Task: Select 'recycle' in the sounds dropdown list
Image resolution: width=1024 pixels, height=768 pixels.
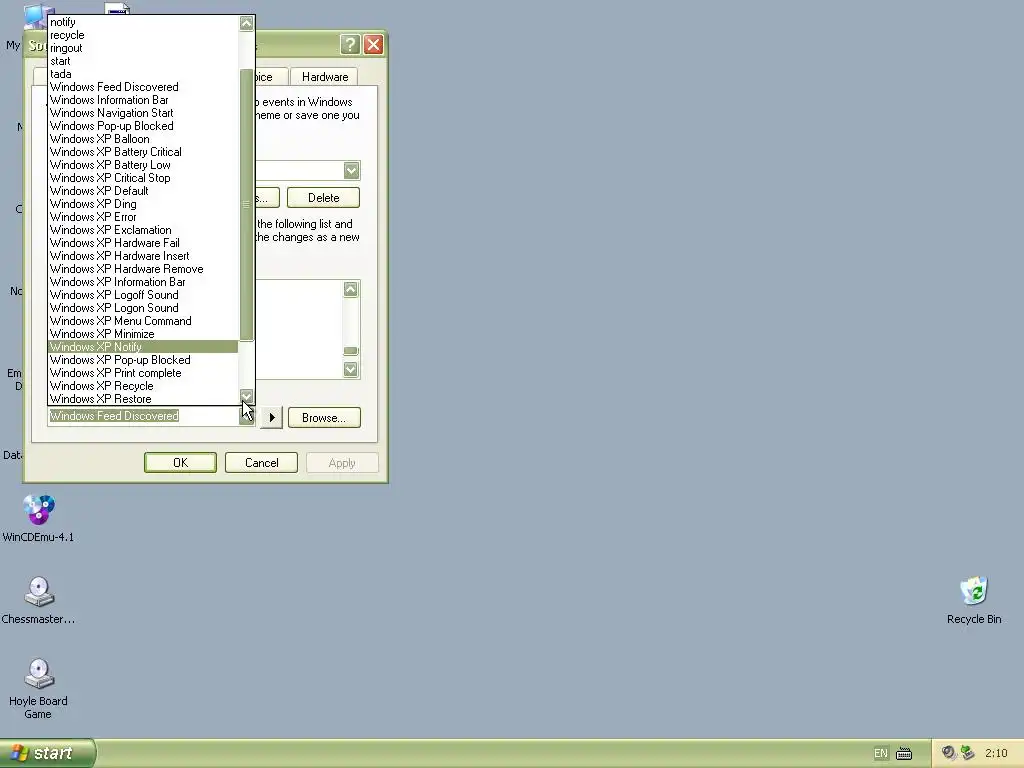Action: [144, 35]
